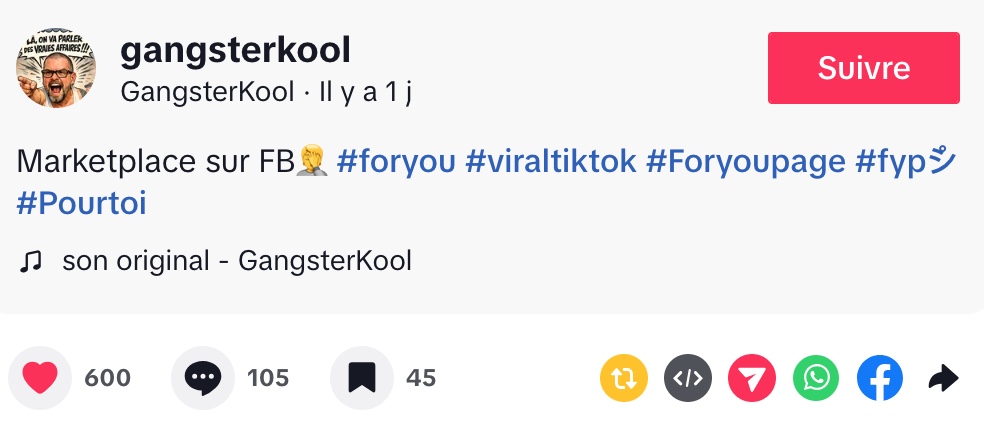This screenshot has width=984, height=428.
Task: Click the music note icon
Action: 31,262
